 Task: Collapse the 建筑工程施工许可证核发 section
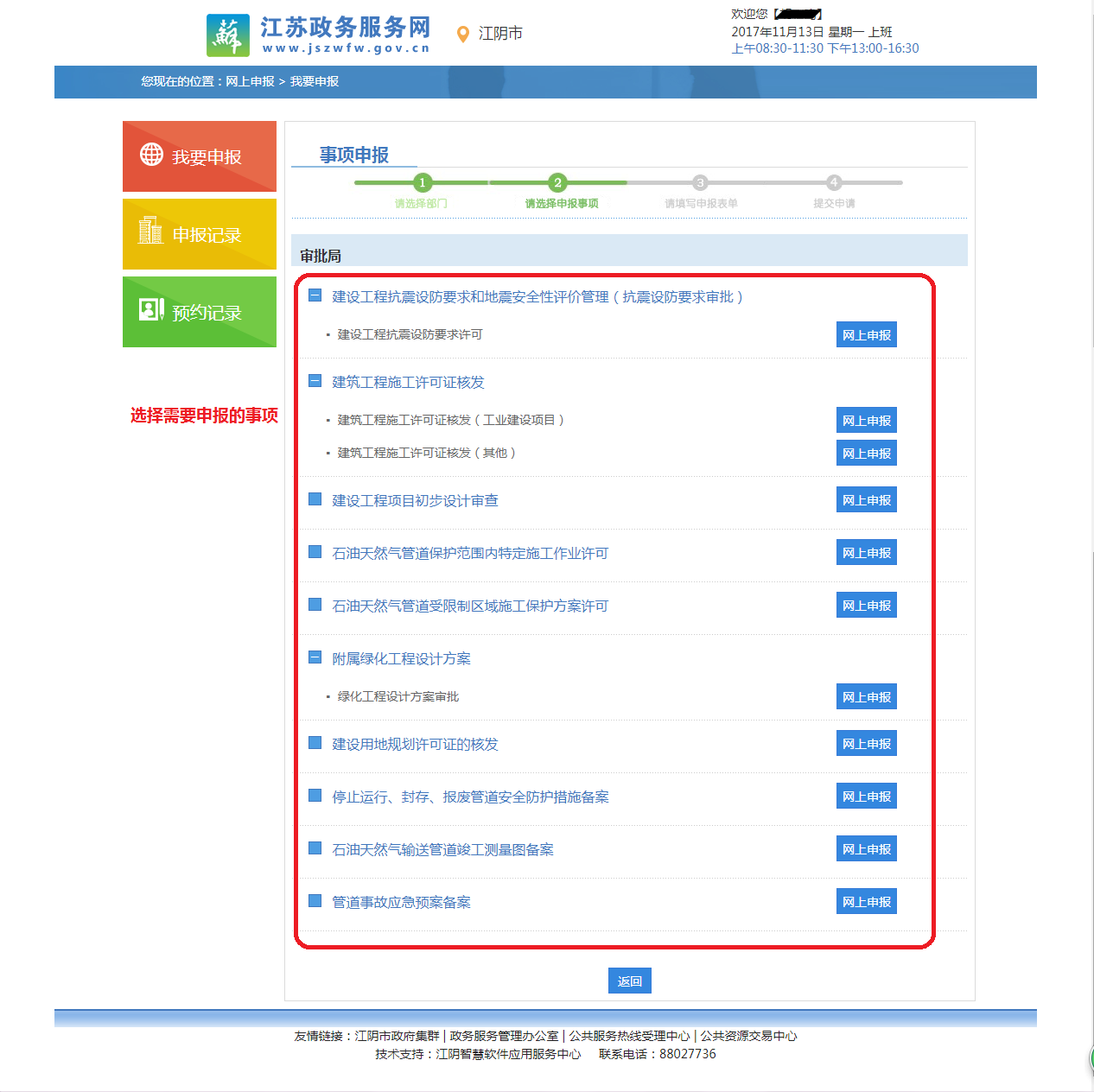point(315,381)
